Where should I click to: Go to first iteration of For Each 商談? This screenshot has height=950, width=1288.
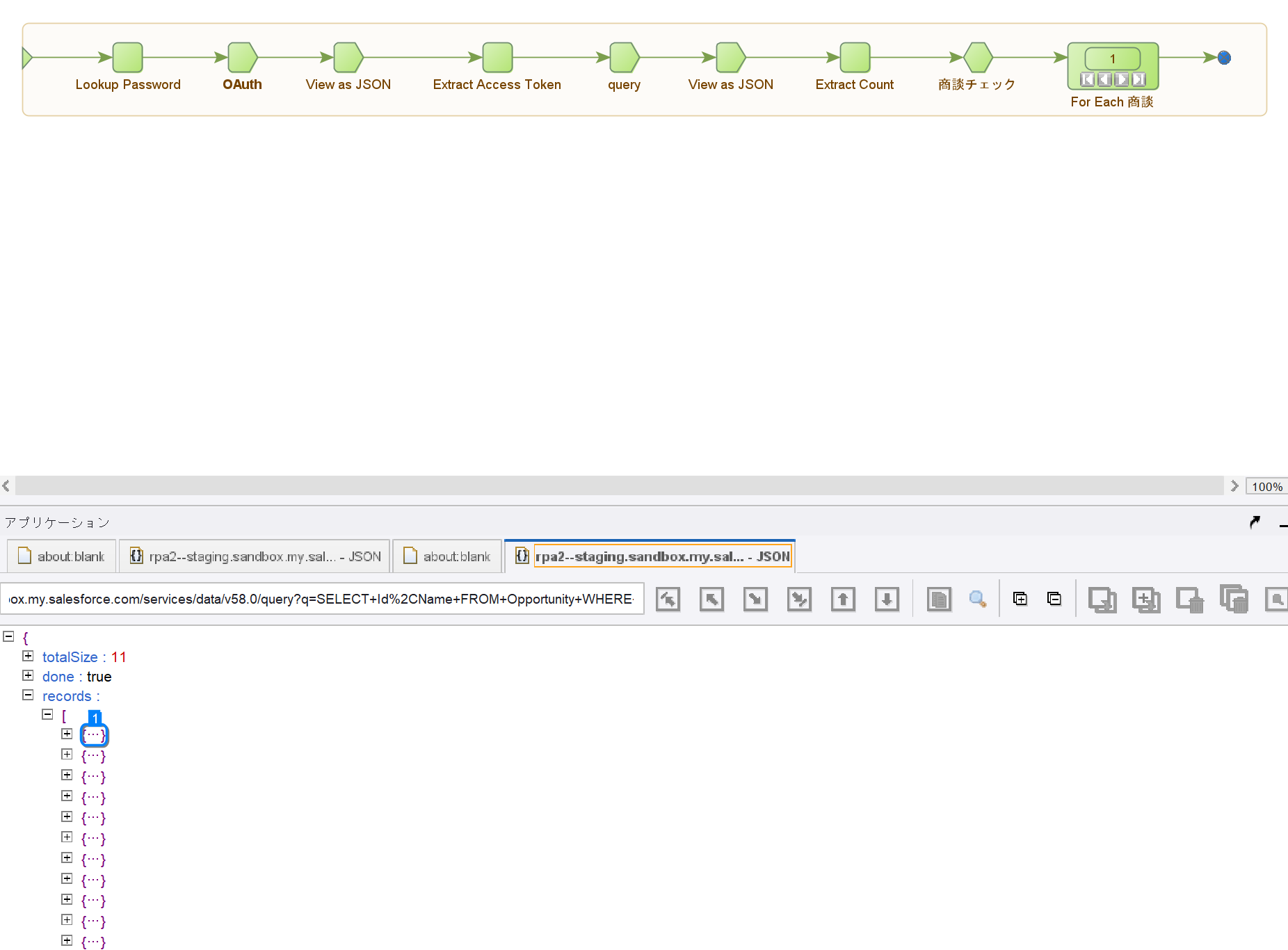point(1087,79)
